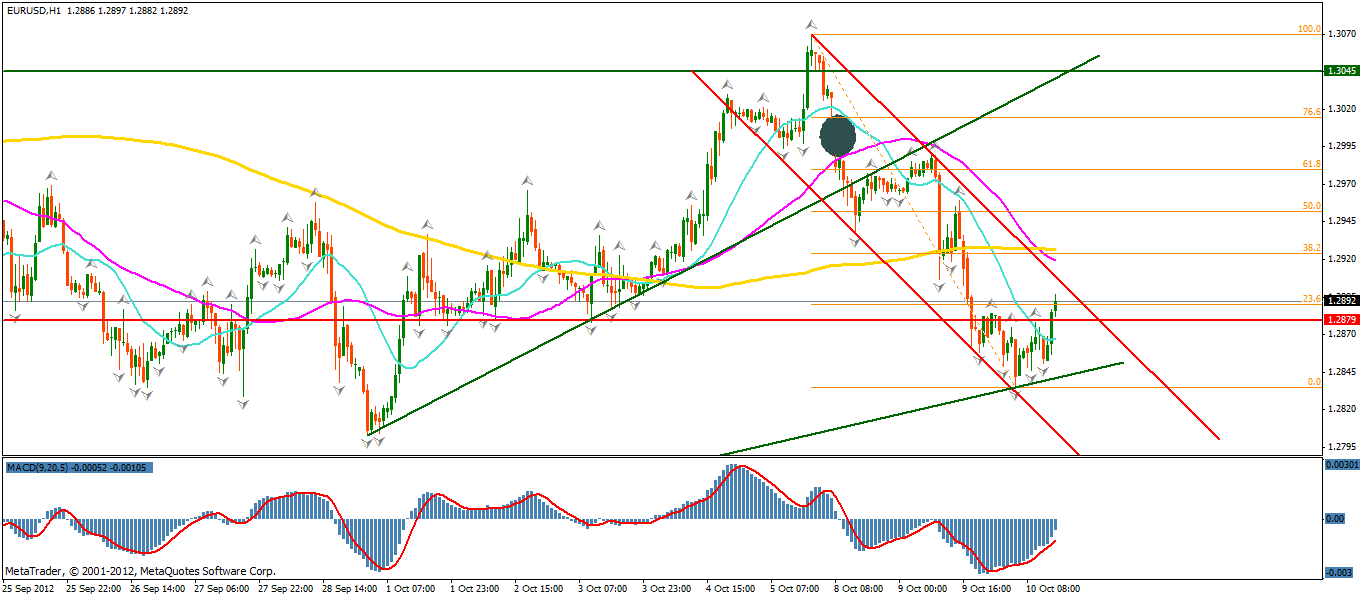Screen dimensions: 1360x596
Task: Click the Fibonacci 100.0 level label
Action: pos(1309,30)
